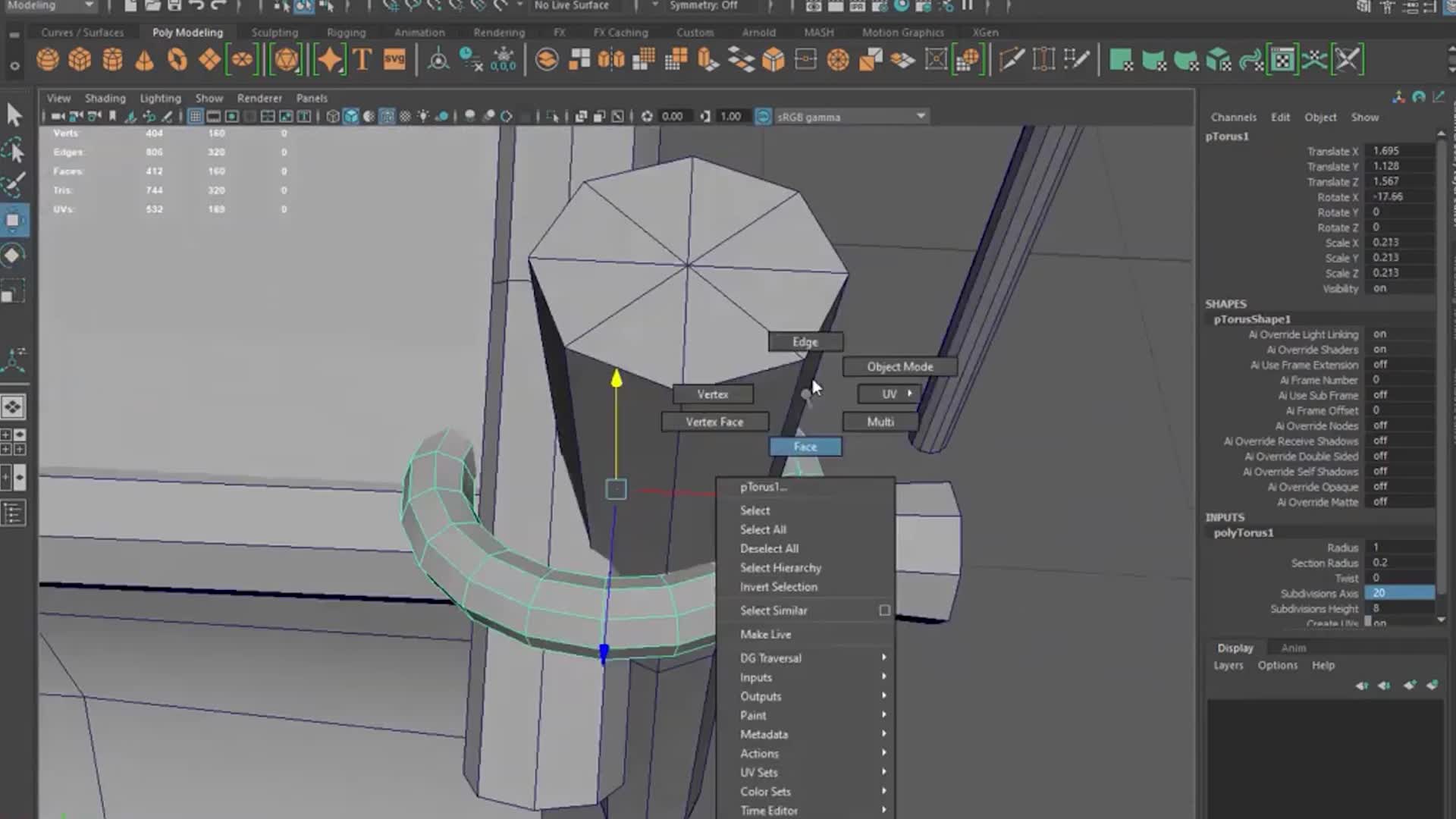The image size is (1456, 819).
Task: Open the sRGB gamma view transform dropdown
Action: [x=921, y=117]
